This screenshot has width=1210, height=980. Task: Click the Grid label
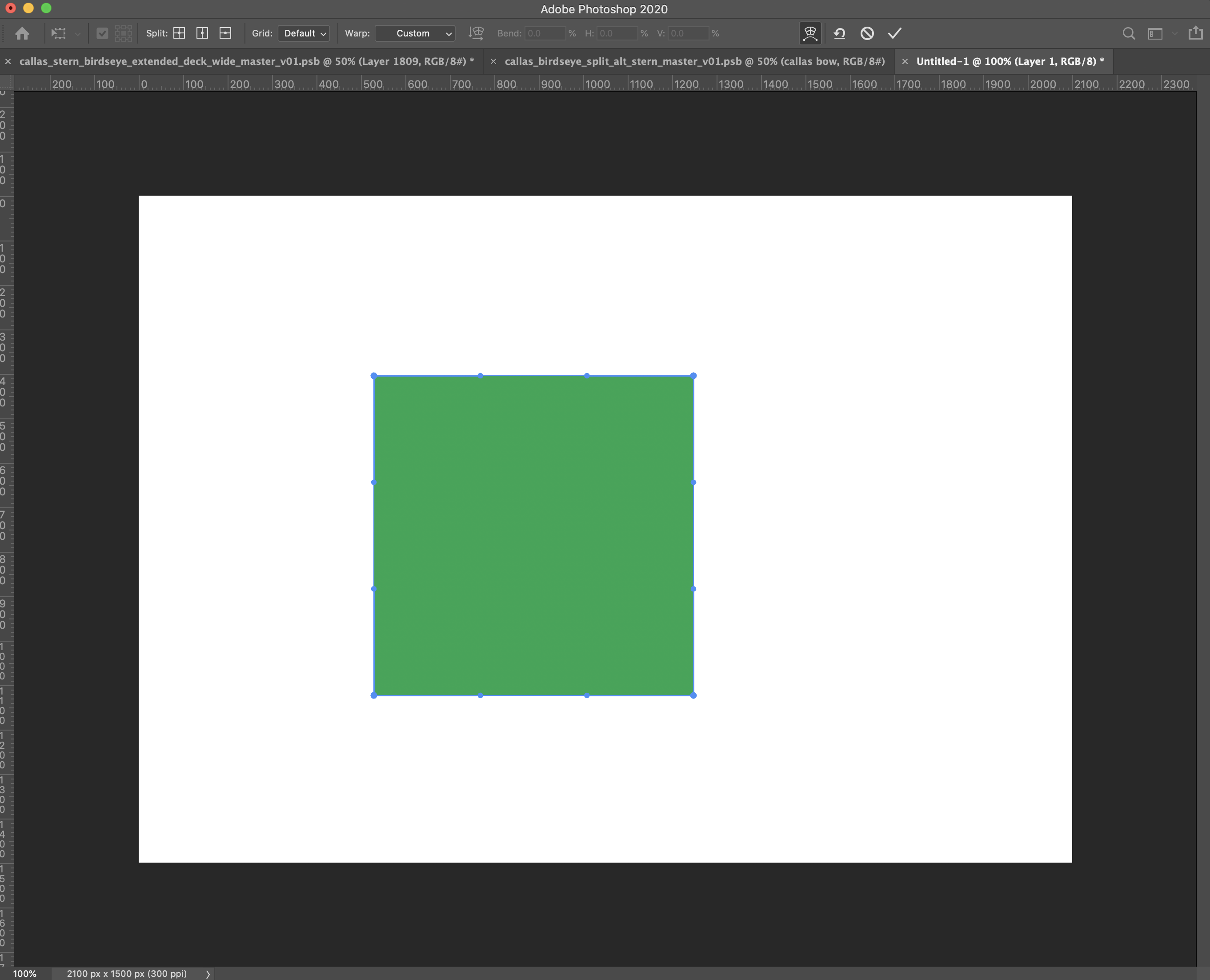[x=262, y=33]
